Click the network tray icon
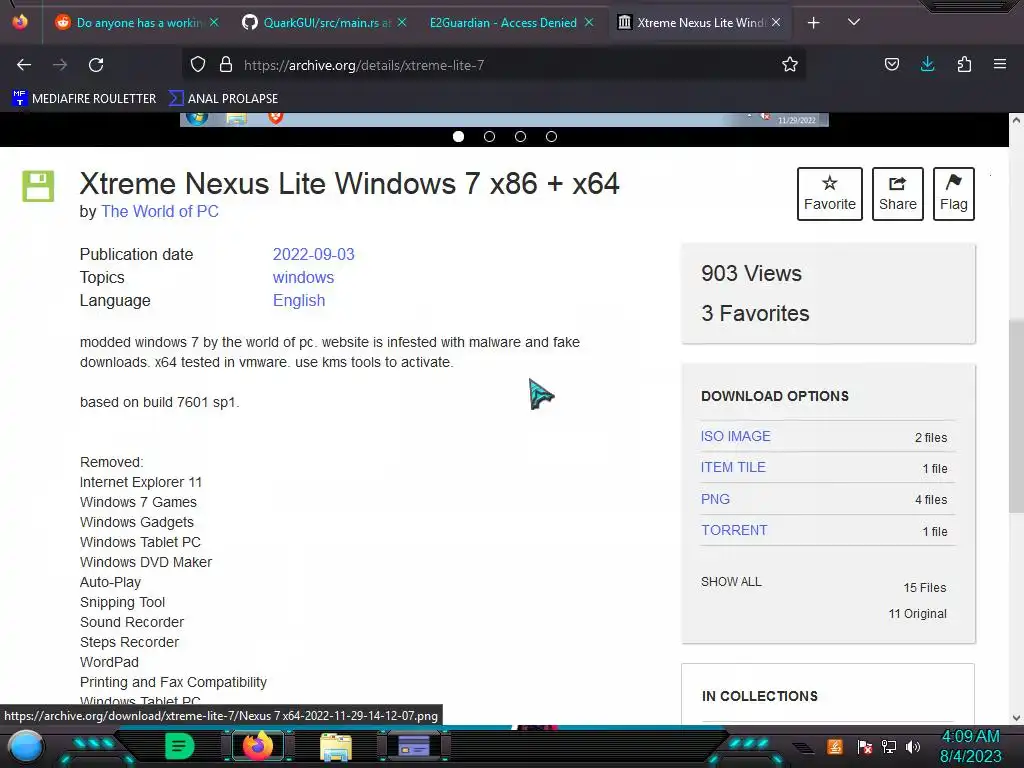This screenshot has height=768, width=1024. (889, 746)
